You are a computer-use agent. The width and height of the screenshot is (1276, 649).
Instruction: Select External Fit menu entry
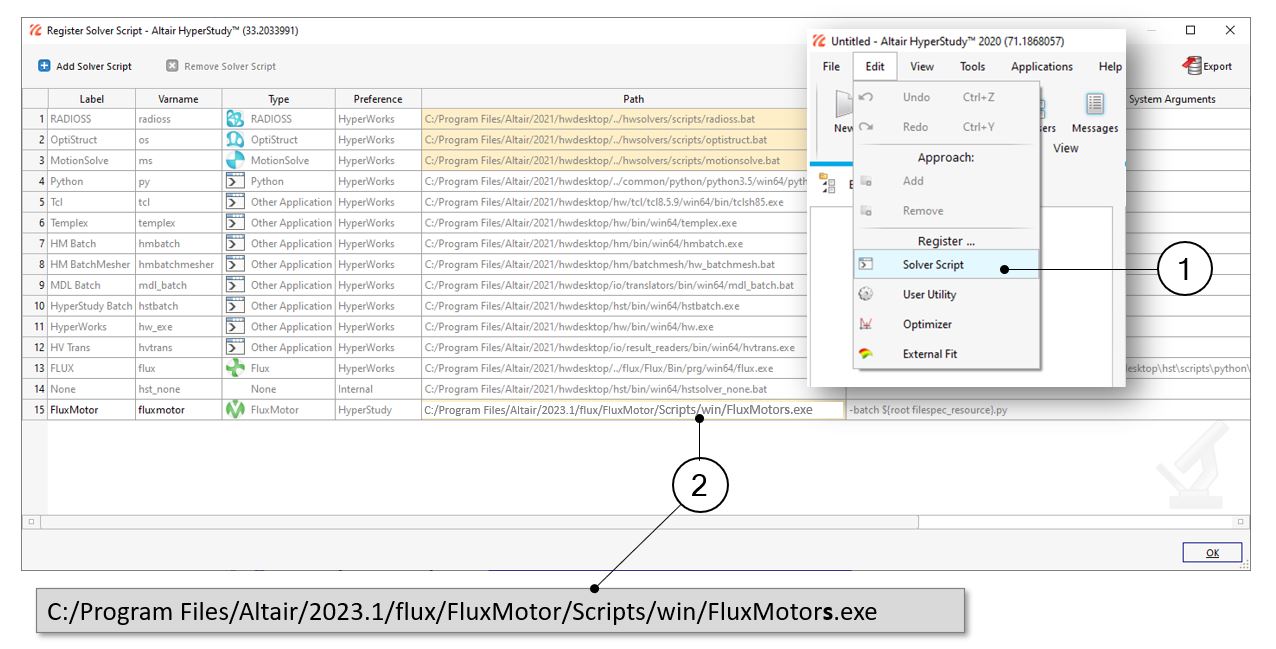point(930,354)
